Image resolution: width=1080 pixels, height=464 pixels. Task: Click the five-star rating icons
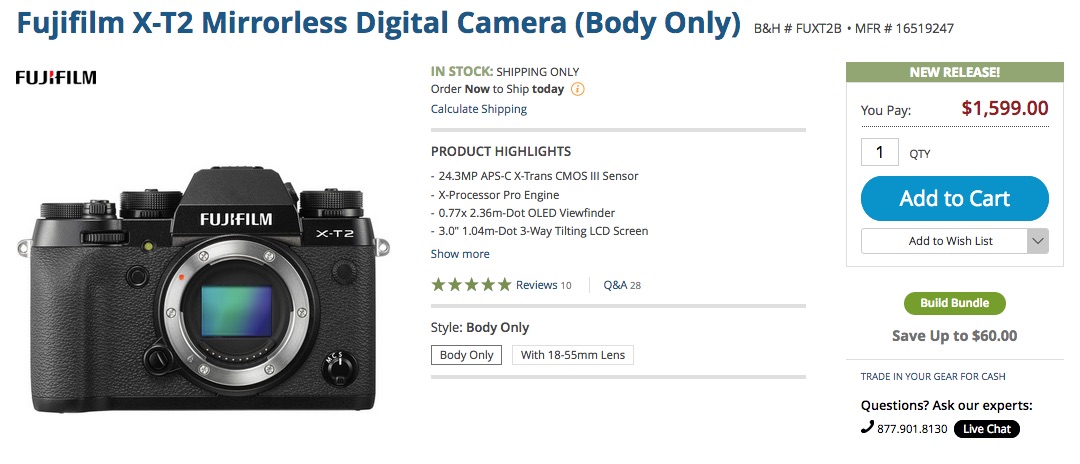point(471,284)
